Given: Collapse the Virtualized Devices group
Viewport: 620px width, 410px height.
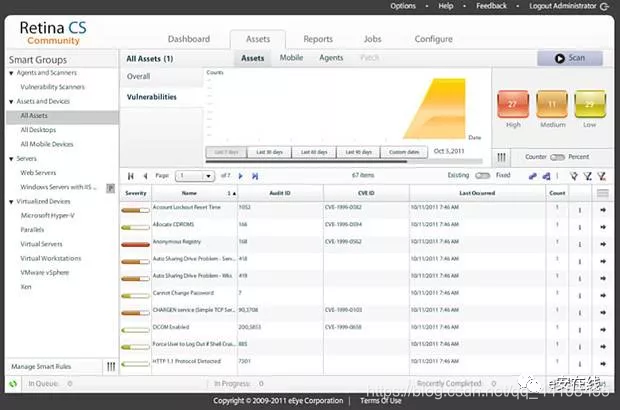Looking at the screenshot, I should [11, 202].
